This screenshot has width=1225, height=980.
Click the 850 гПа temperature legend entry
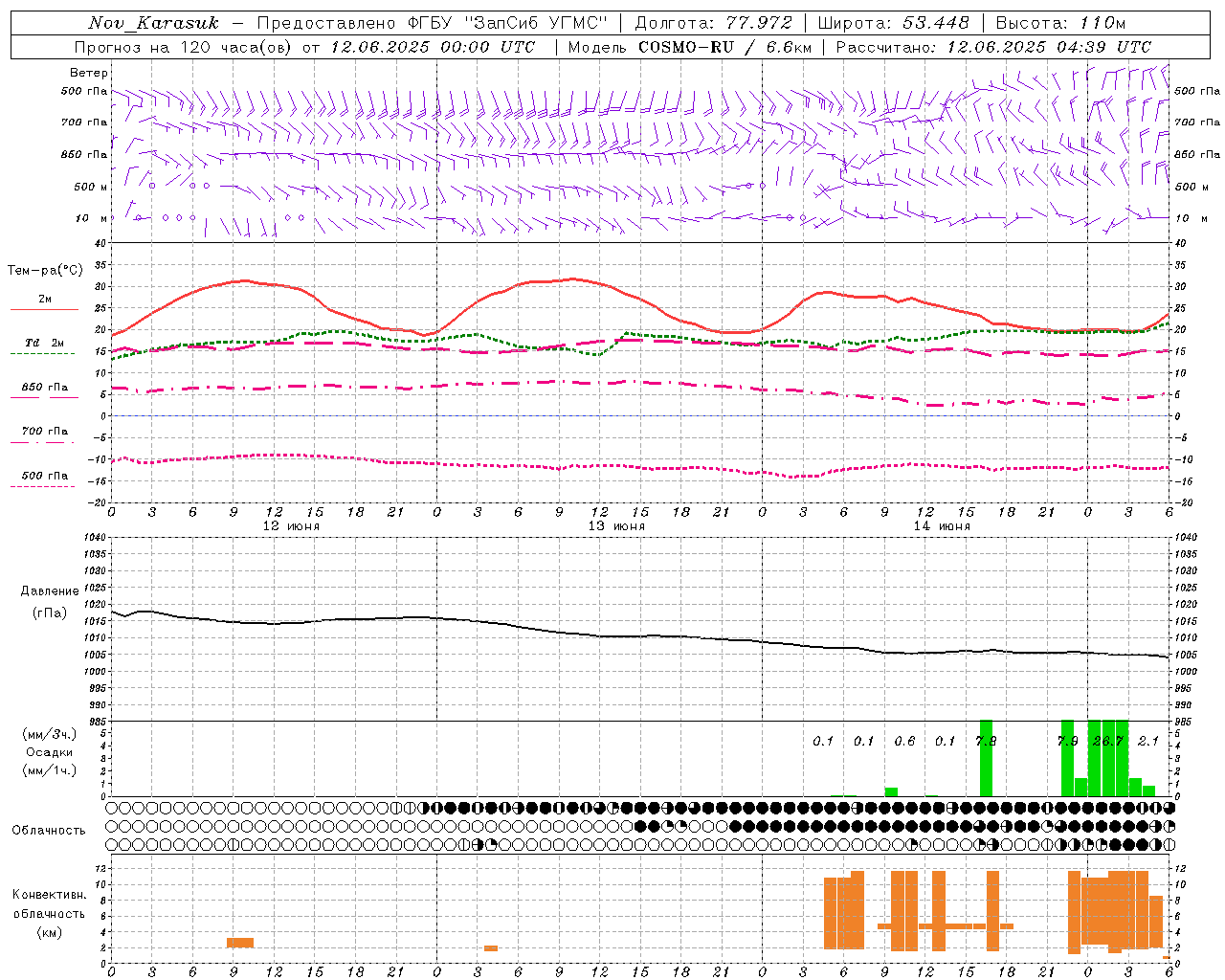point(45,388)
